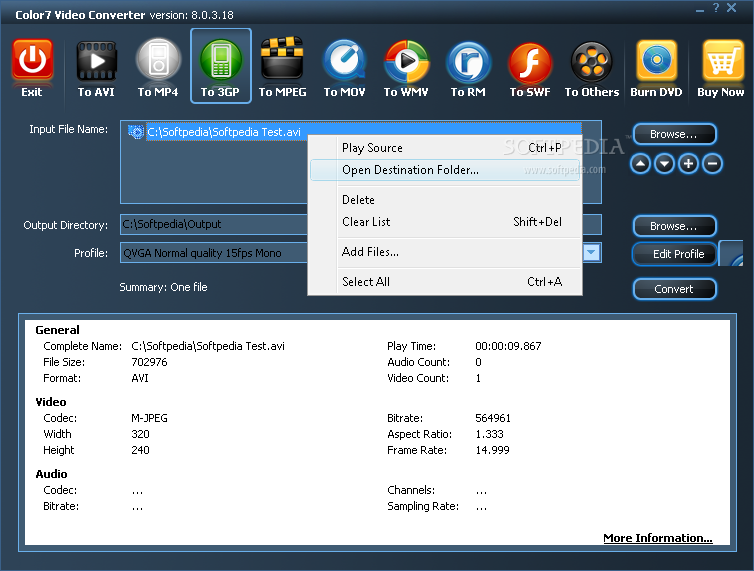The height and width of the screenshot is (571, 754).
Task: Select the To MOV converter
Action: coord(344,68)
